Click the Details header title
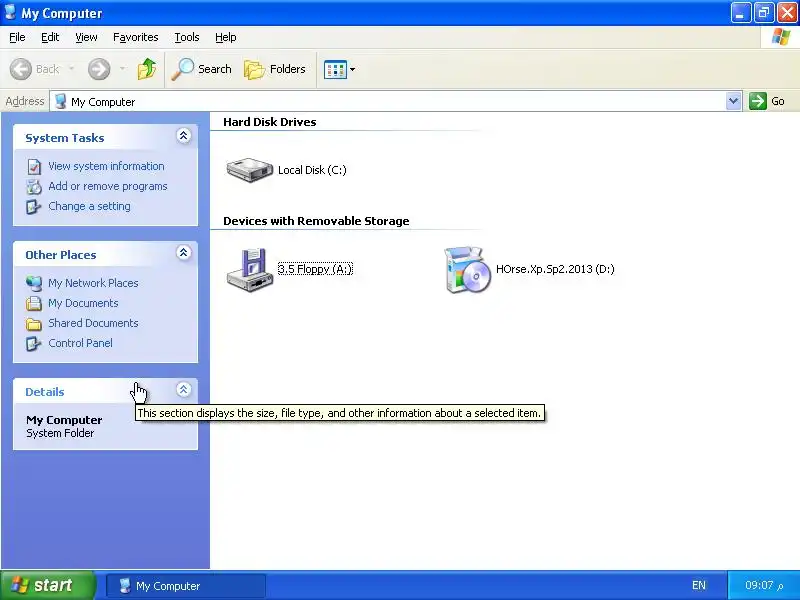The image size is (800, 600). (x=45, y=392)
